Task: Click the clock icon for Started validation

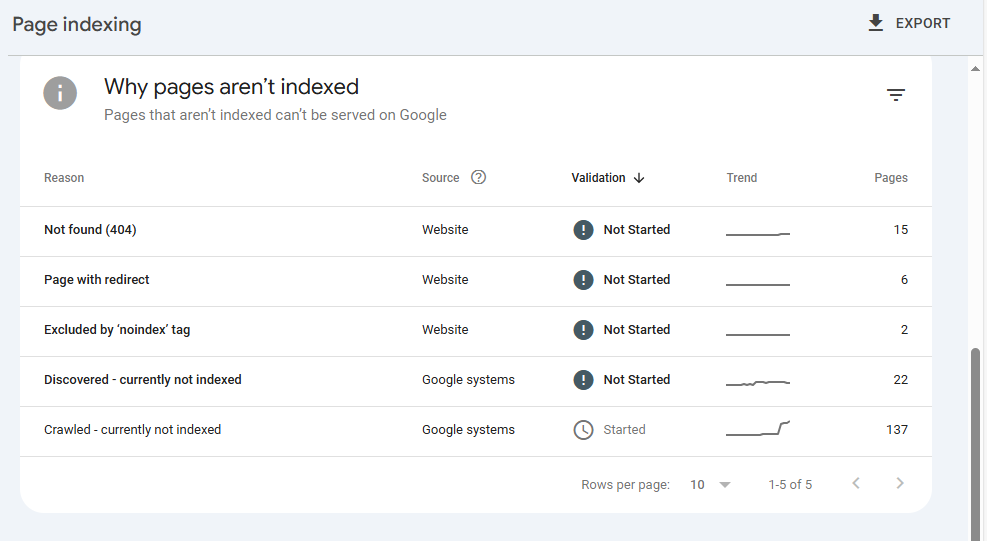Action: coord(583,430)
